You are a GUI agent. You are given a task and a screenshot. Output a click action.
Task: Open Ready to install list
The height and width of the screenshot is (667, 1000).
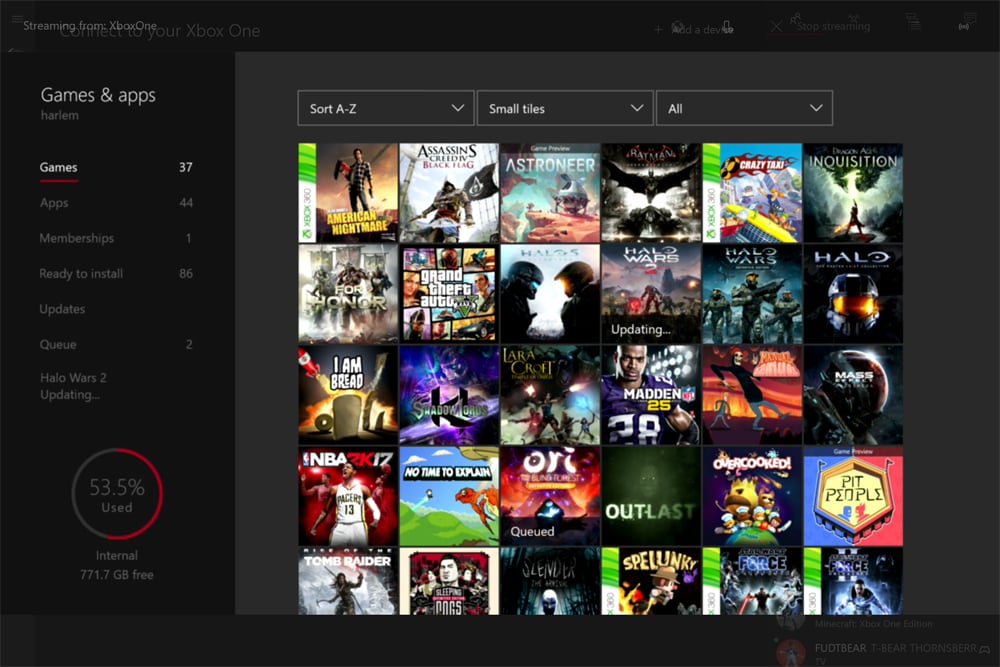80,273
